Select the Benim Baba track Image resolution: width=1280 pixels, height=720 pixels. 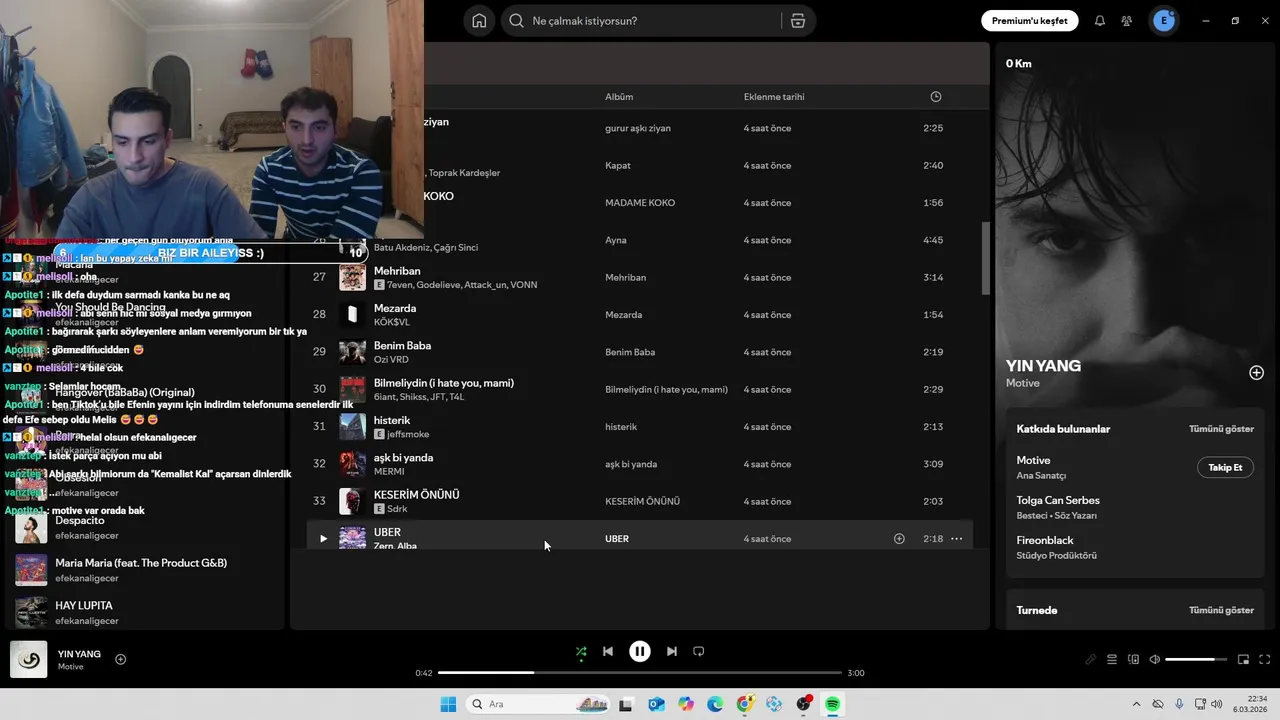640,352
